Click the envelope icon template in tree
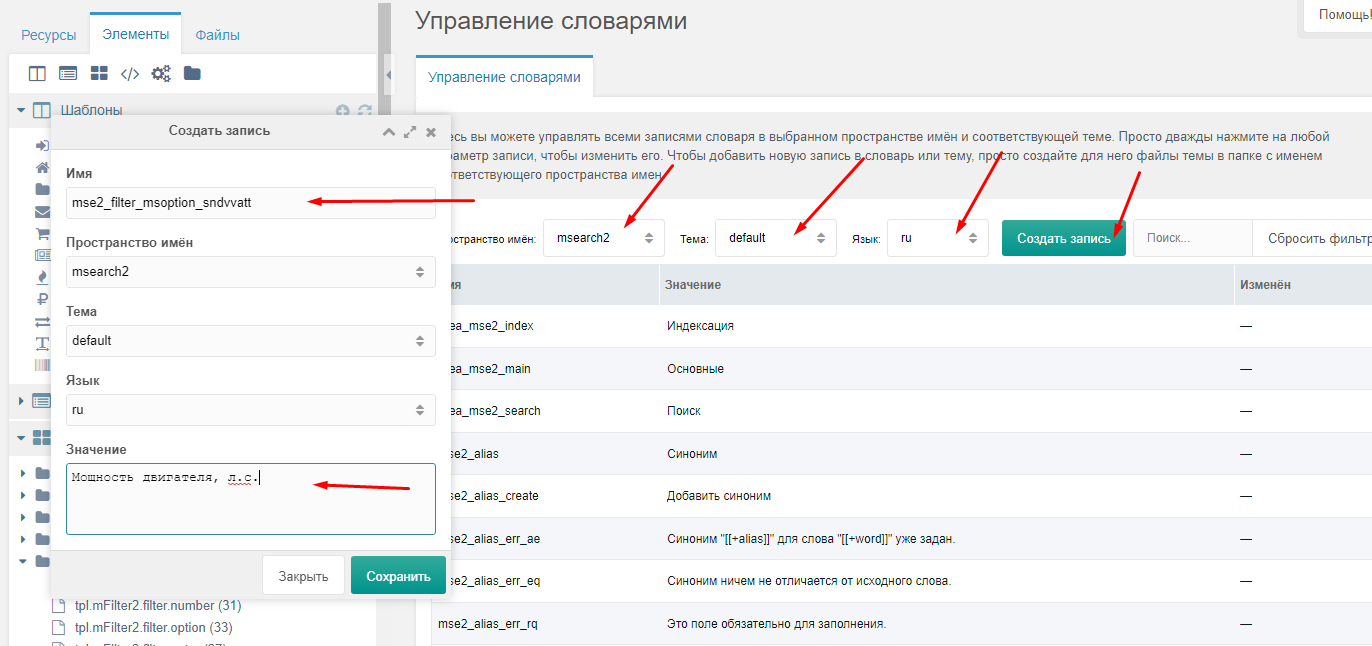This screenshot has width=1372, height=646. tap(42, 211)
